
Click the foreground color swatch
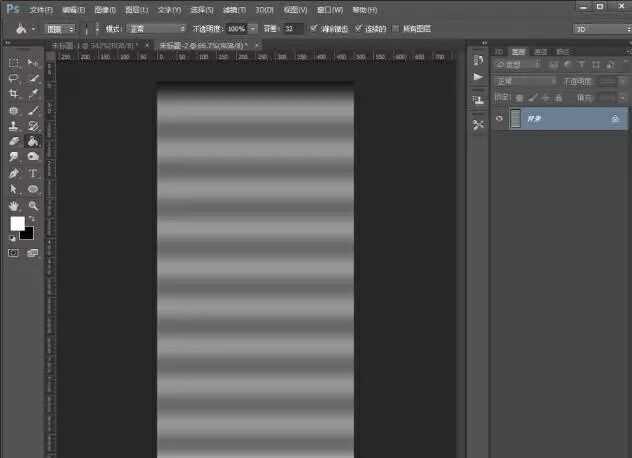pos(17,224)
